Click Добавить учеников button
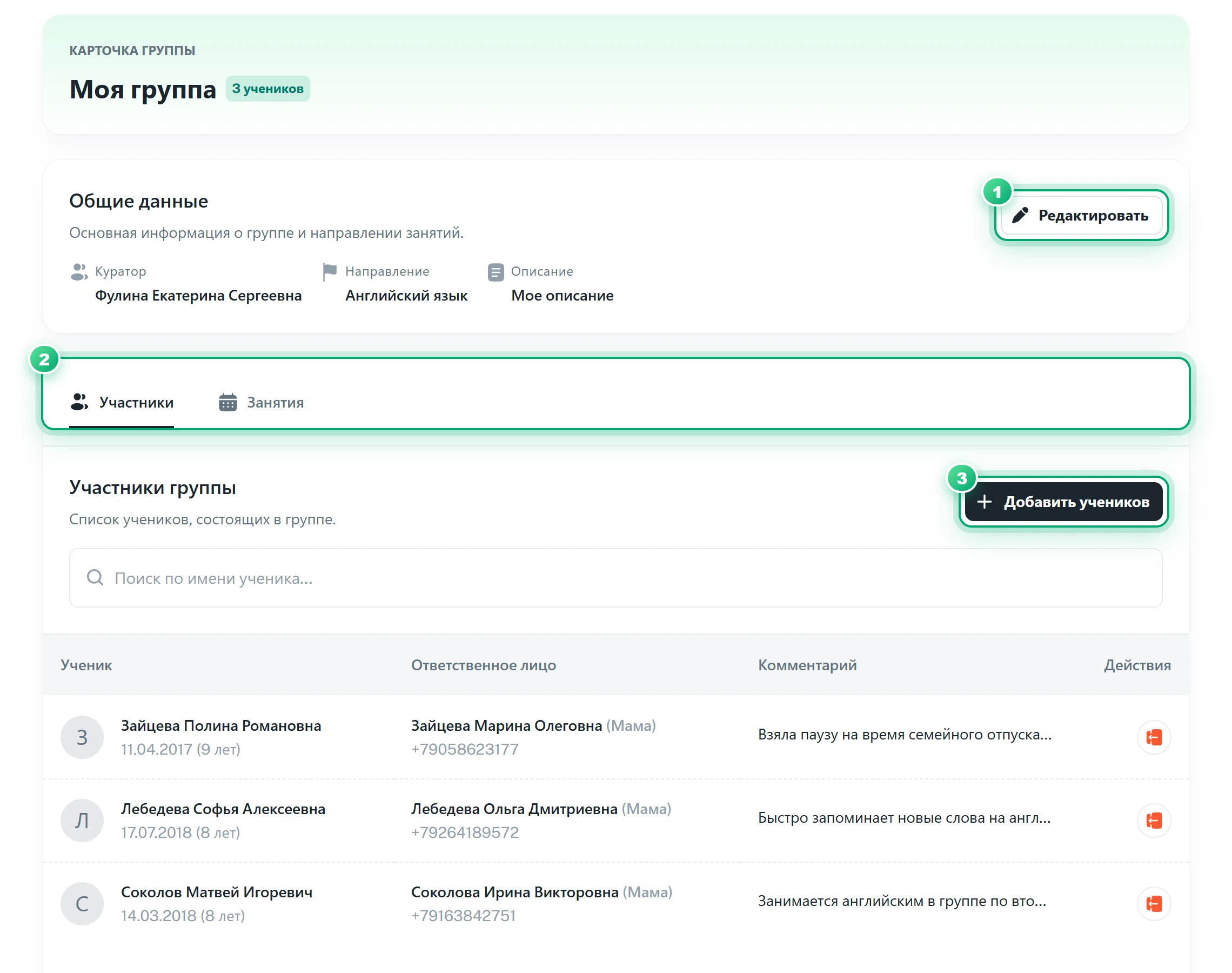Image resolution: width=1232 pixels, height=973 pixels. coord(1063,502)
